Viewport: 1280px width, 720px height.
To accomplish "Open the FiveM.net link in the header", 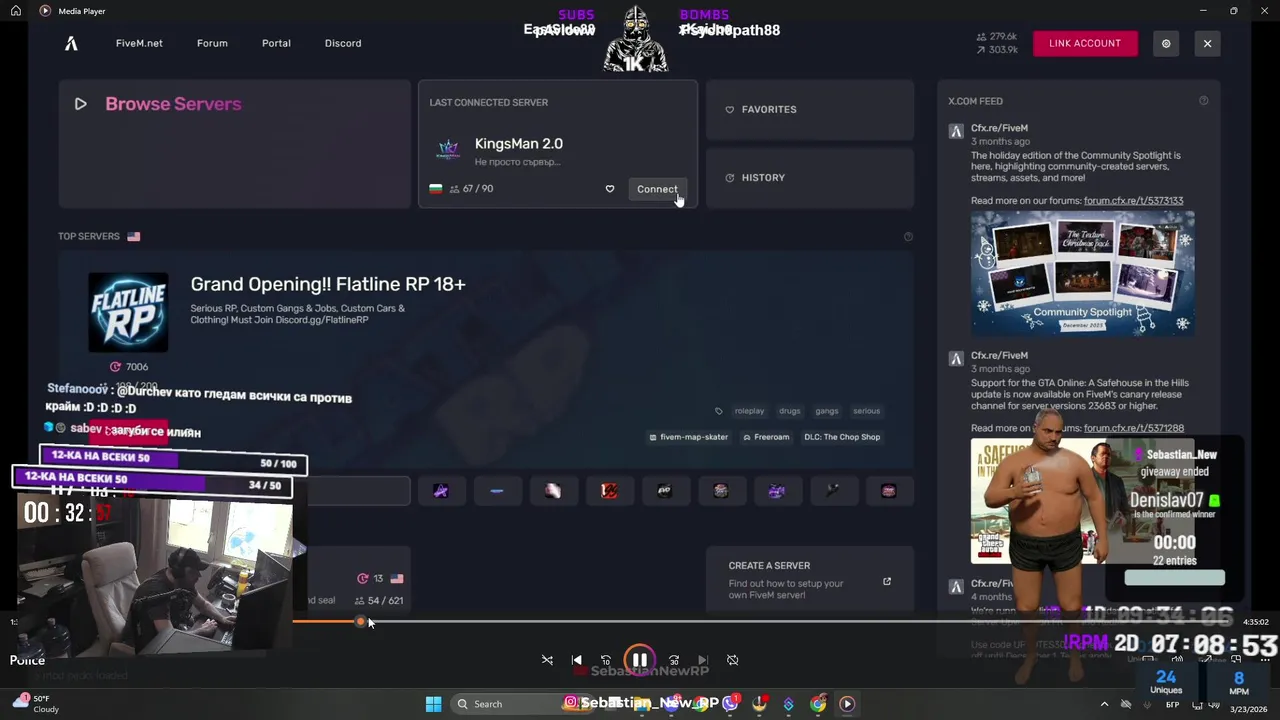I will coord(139,43).
